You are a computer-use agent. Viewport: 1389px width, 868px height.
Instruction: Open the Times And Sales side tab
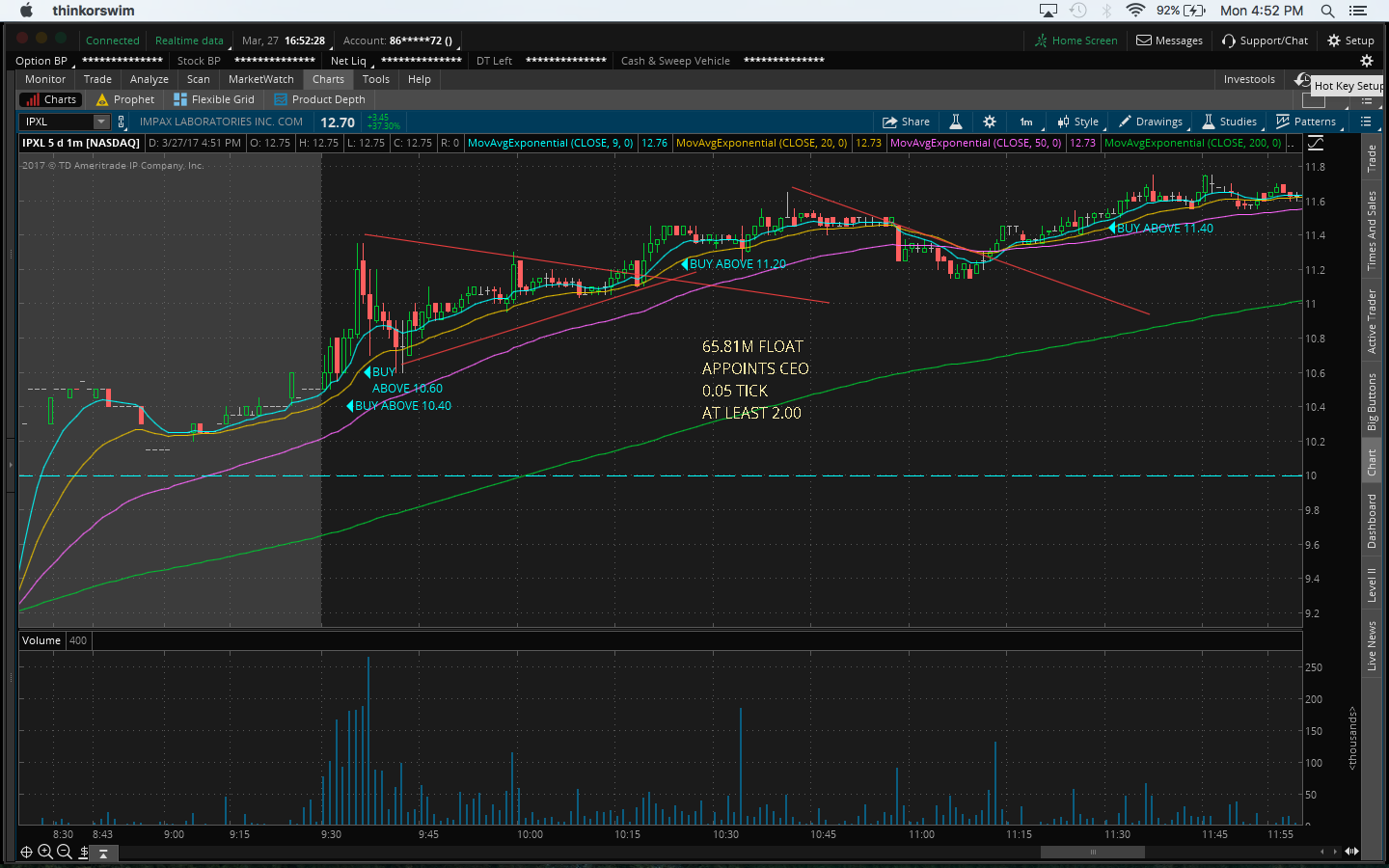[x=1372, y=231]
